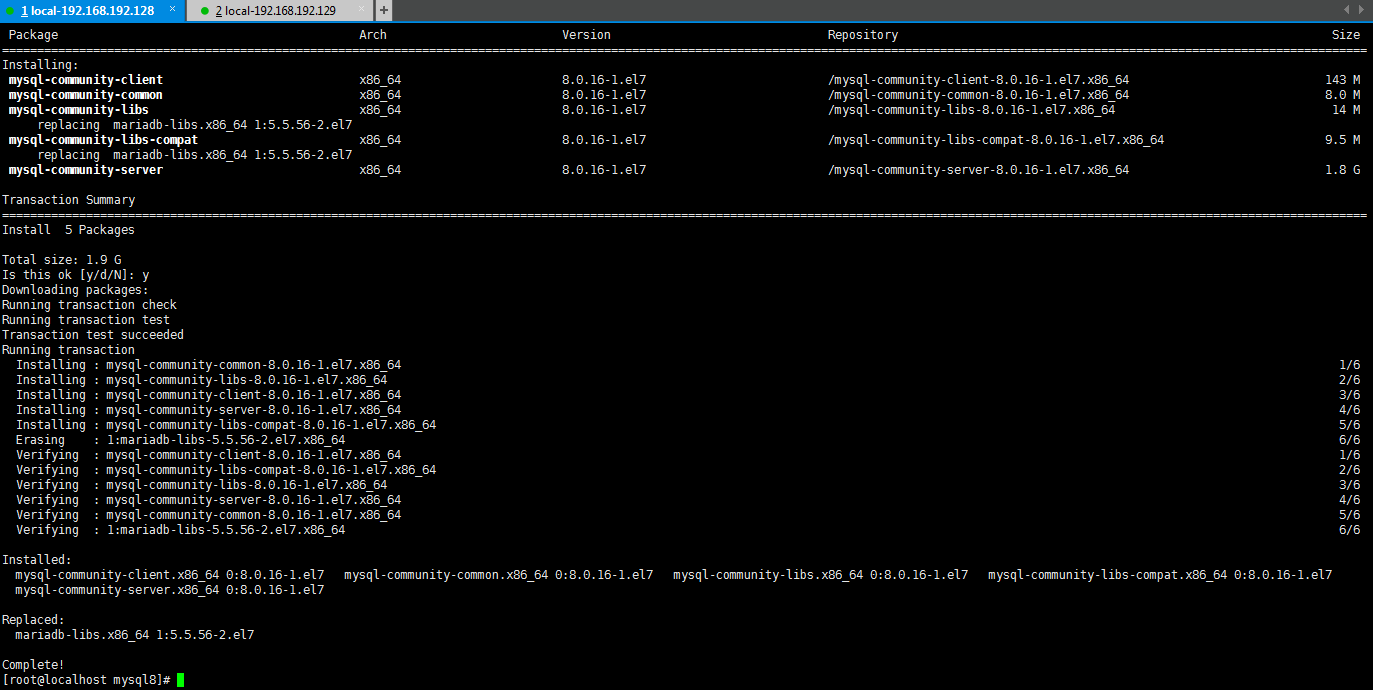Click the "Version" column header
This screenshot has width=1373, height=690.
coord(586,35)
